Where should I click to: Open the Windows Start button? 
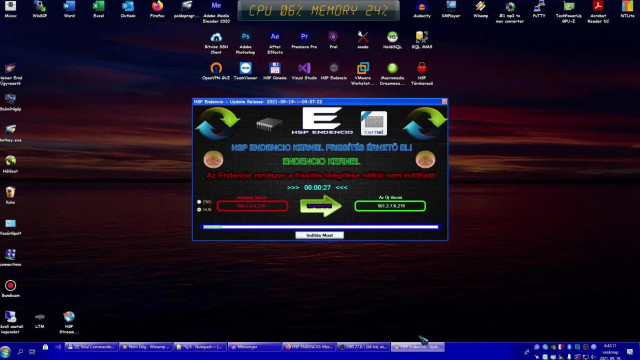click(x=5, y=351)
